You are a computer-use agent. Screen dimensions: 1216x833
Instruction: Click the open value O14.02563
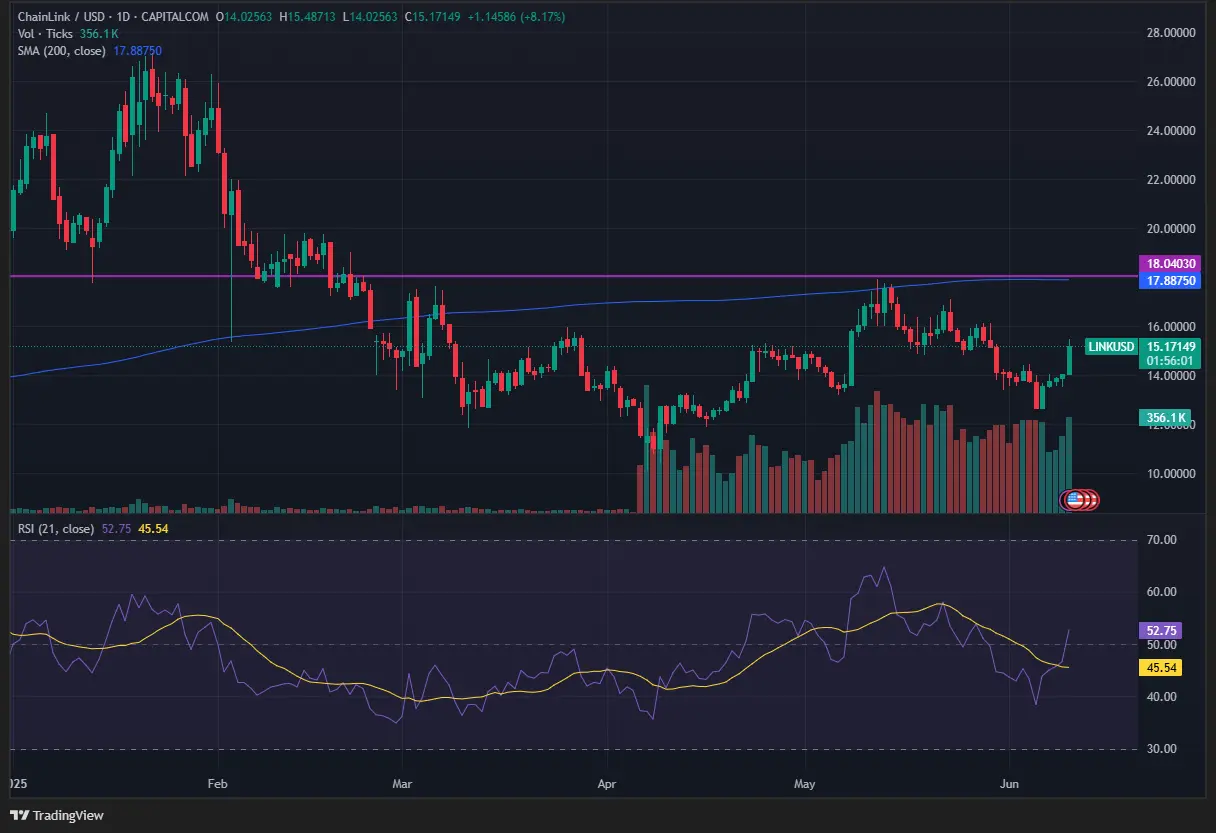point(245,18)
